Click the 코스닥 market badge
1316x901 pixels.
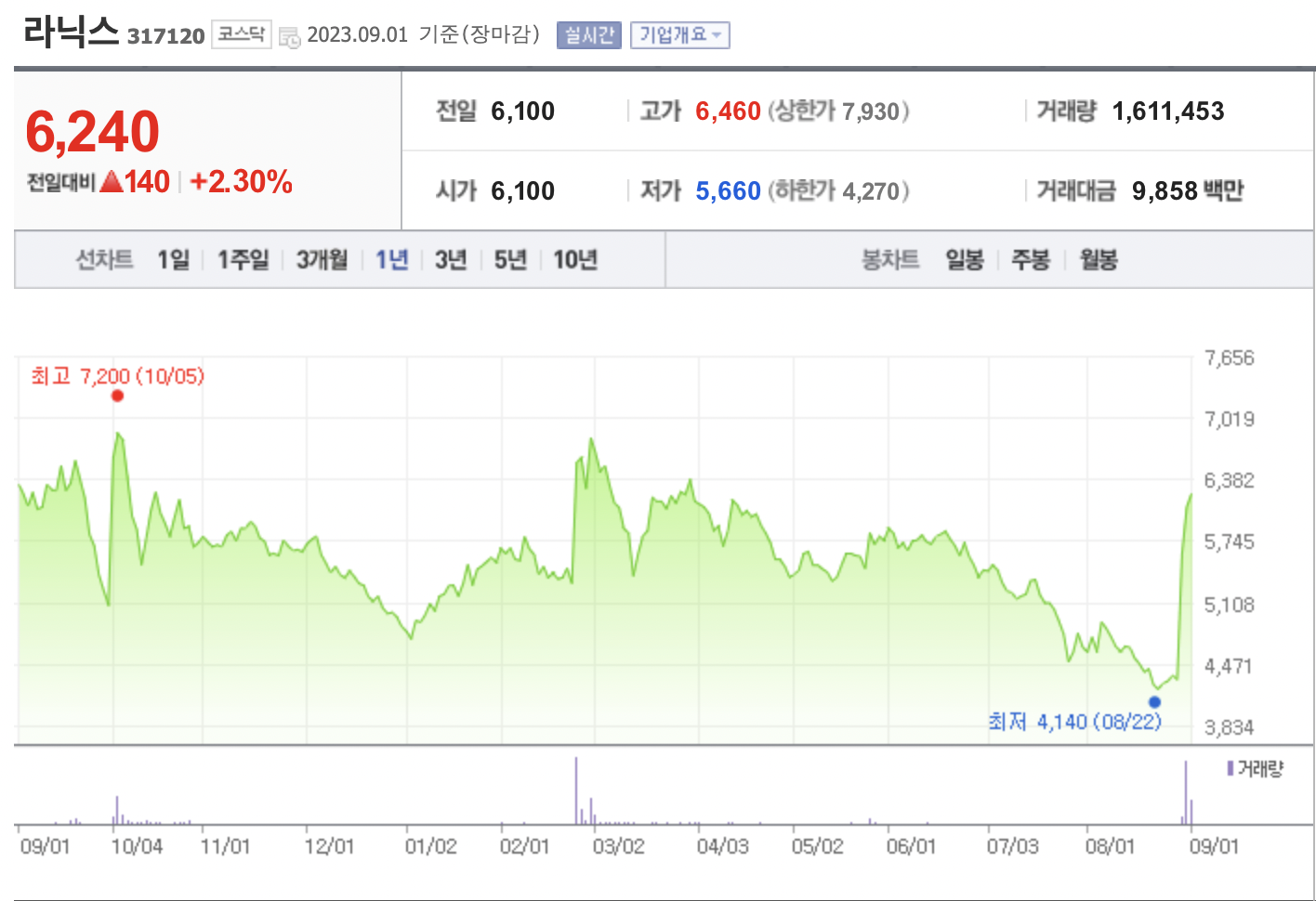click(x=242, y=34)
